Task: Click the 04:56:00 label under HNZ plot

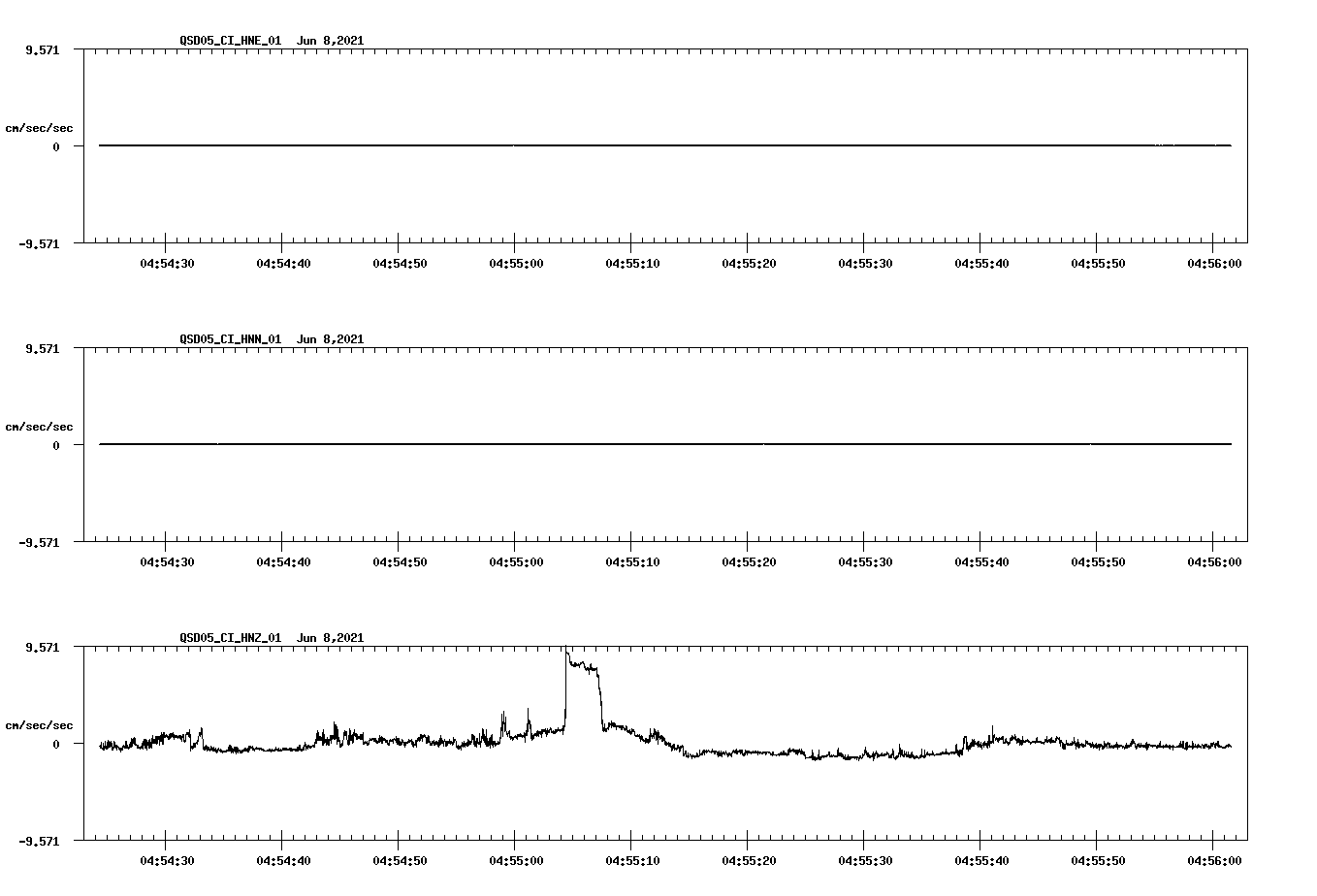Action: 1214,861
